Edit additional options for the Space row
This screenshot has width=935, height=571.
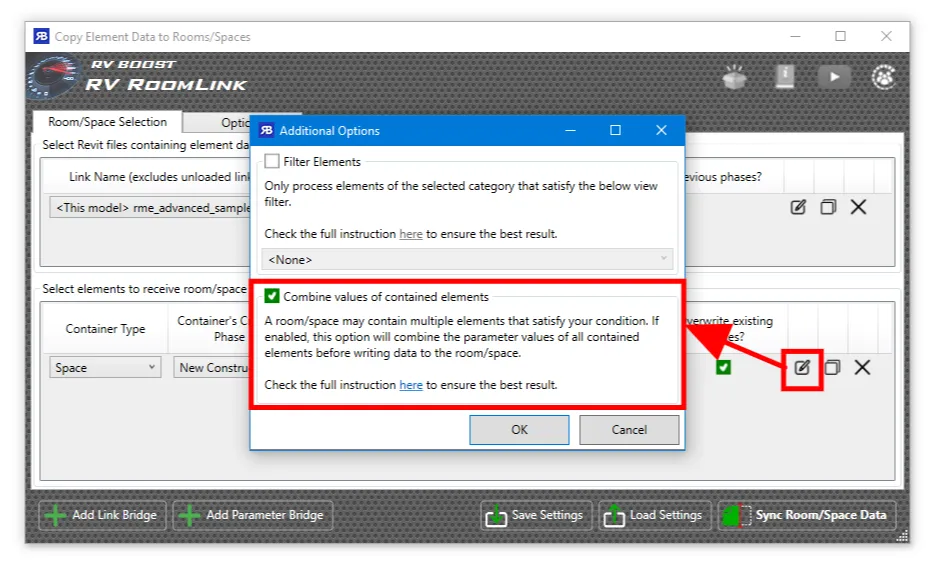click(802, 367)
